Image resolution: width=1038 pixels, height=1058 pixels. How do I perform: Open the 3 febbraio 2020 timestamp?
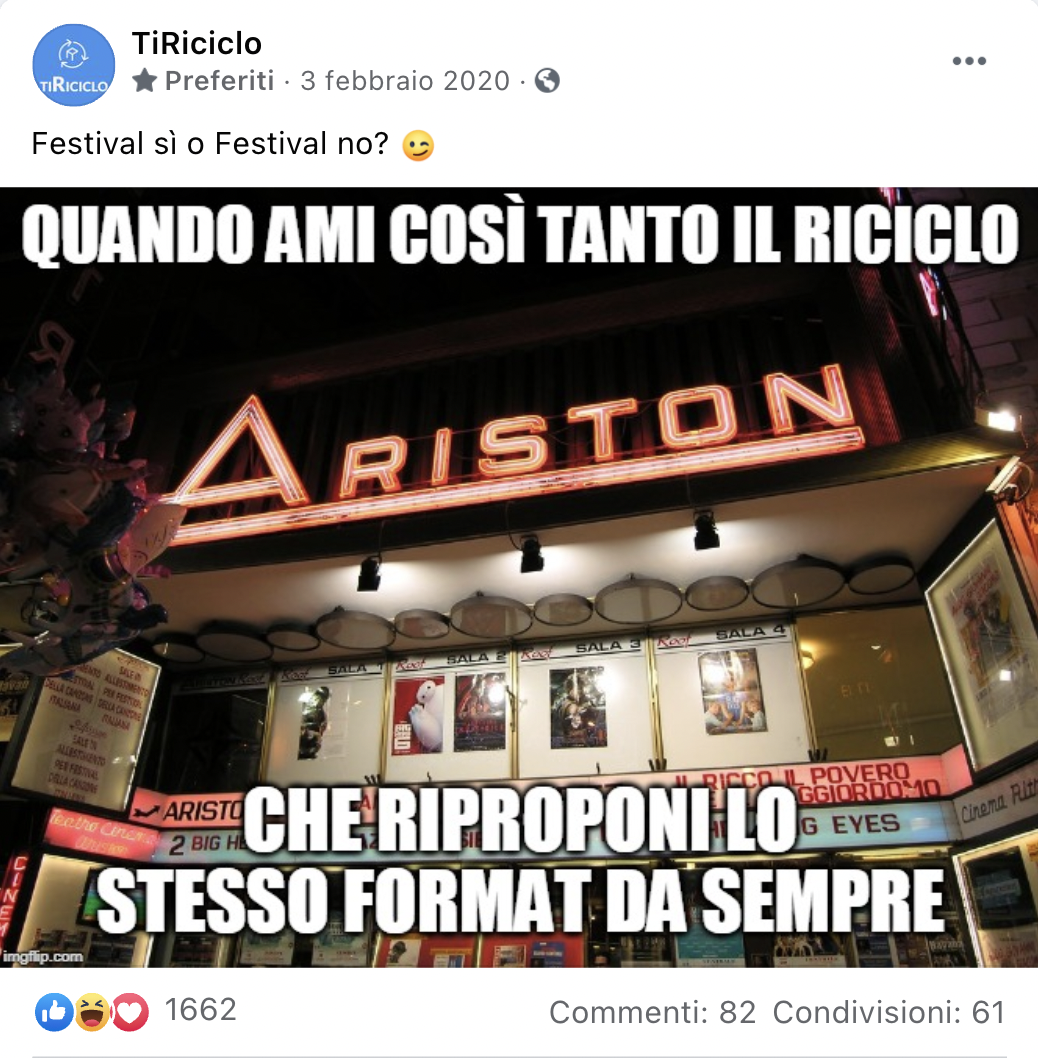(405, 81)
